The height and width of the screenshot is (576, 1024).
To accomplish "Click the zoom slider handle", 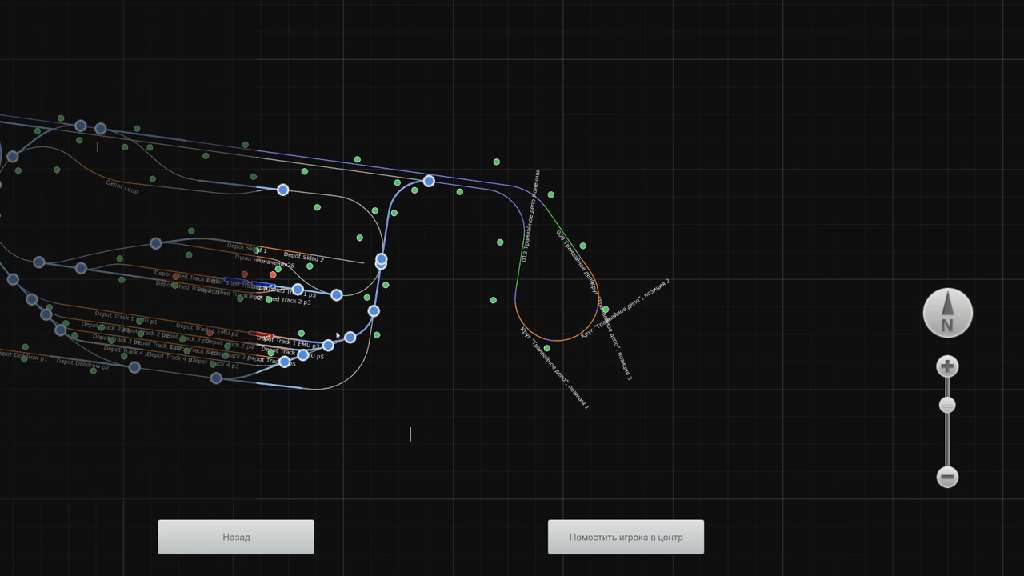I will (947, 405).
